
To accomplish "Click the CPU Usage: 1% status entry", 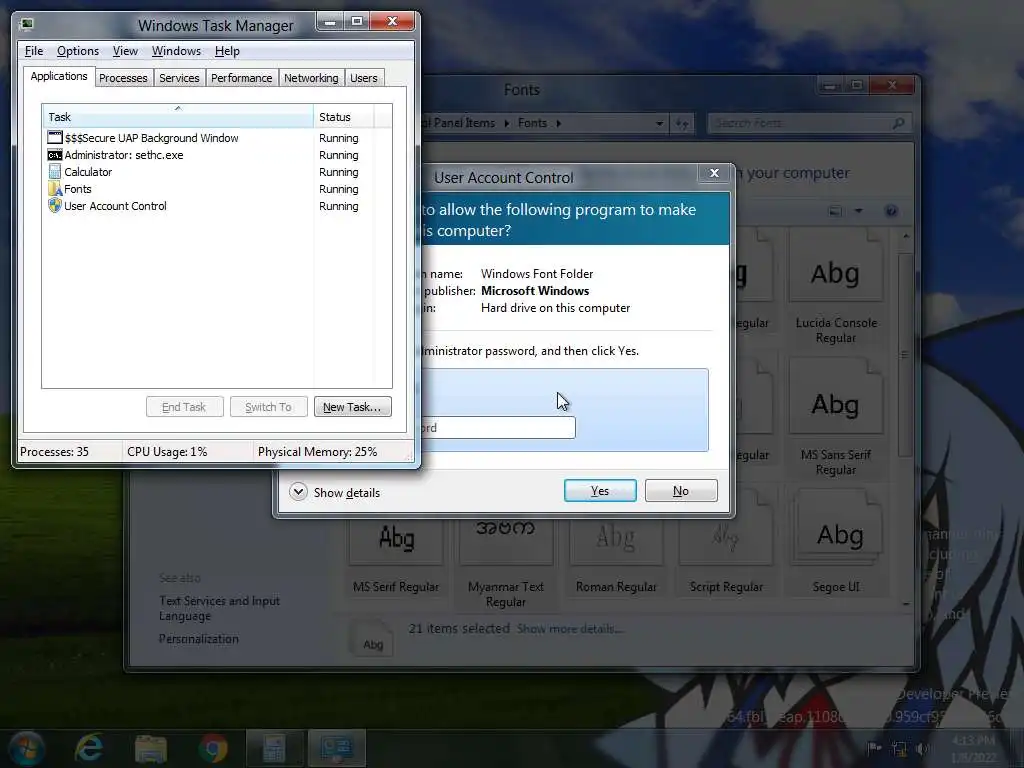I will [x=167, y=451].
